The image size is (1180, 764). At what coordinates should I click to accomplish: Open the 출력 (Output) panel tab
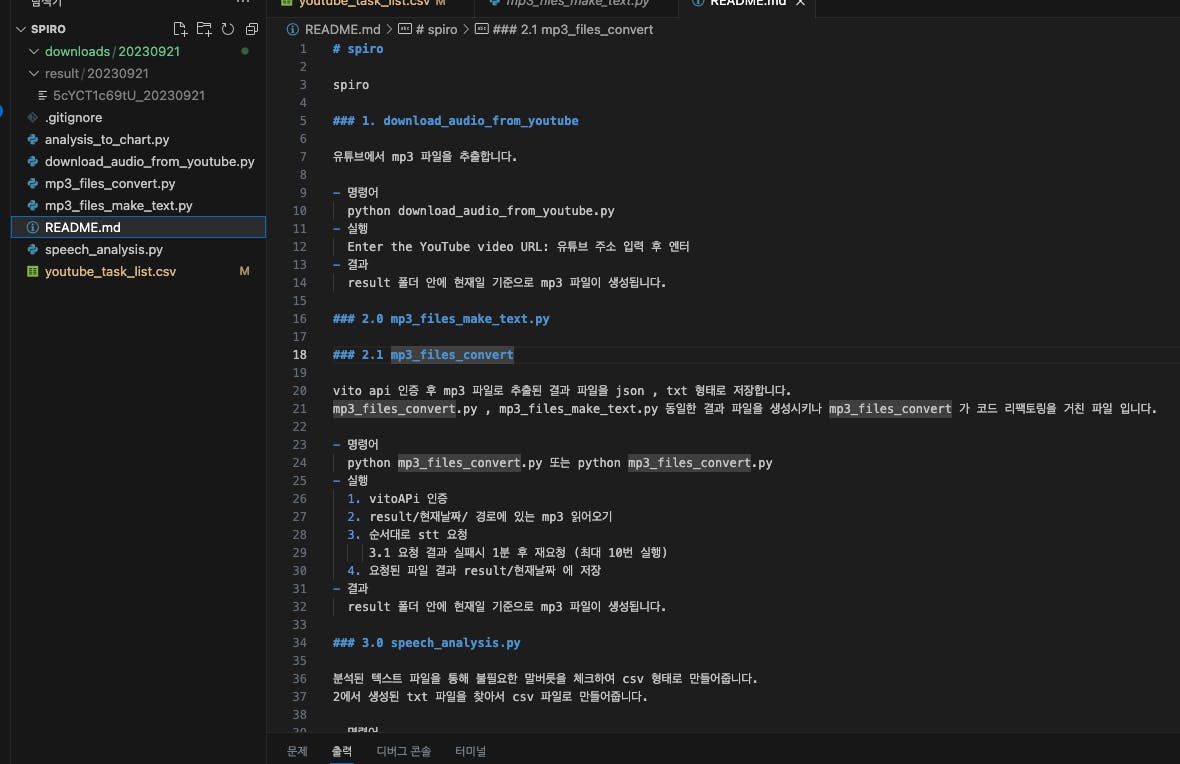click(342, 751)
